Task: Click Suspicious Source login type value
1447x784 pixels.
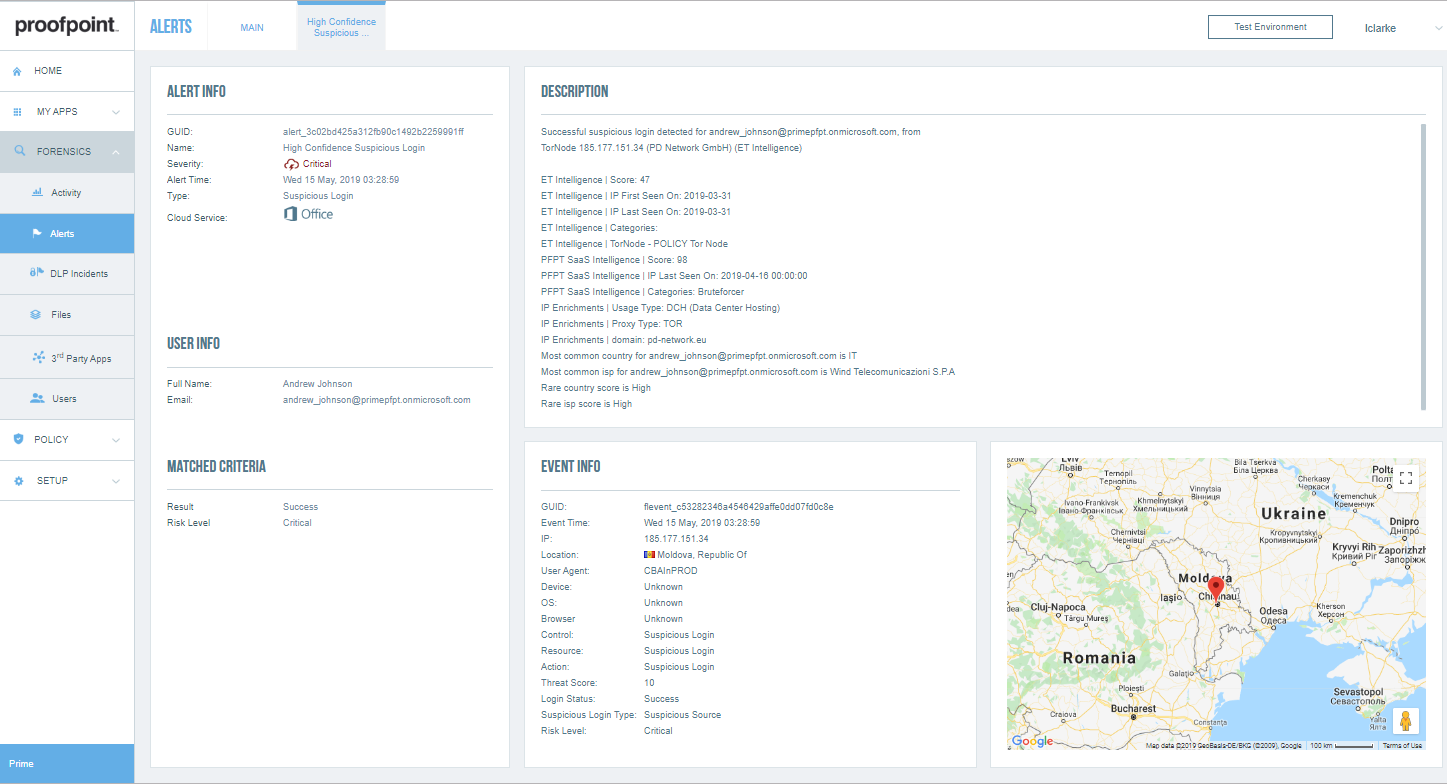Action: pos(682,715)
